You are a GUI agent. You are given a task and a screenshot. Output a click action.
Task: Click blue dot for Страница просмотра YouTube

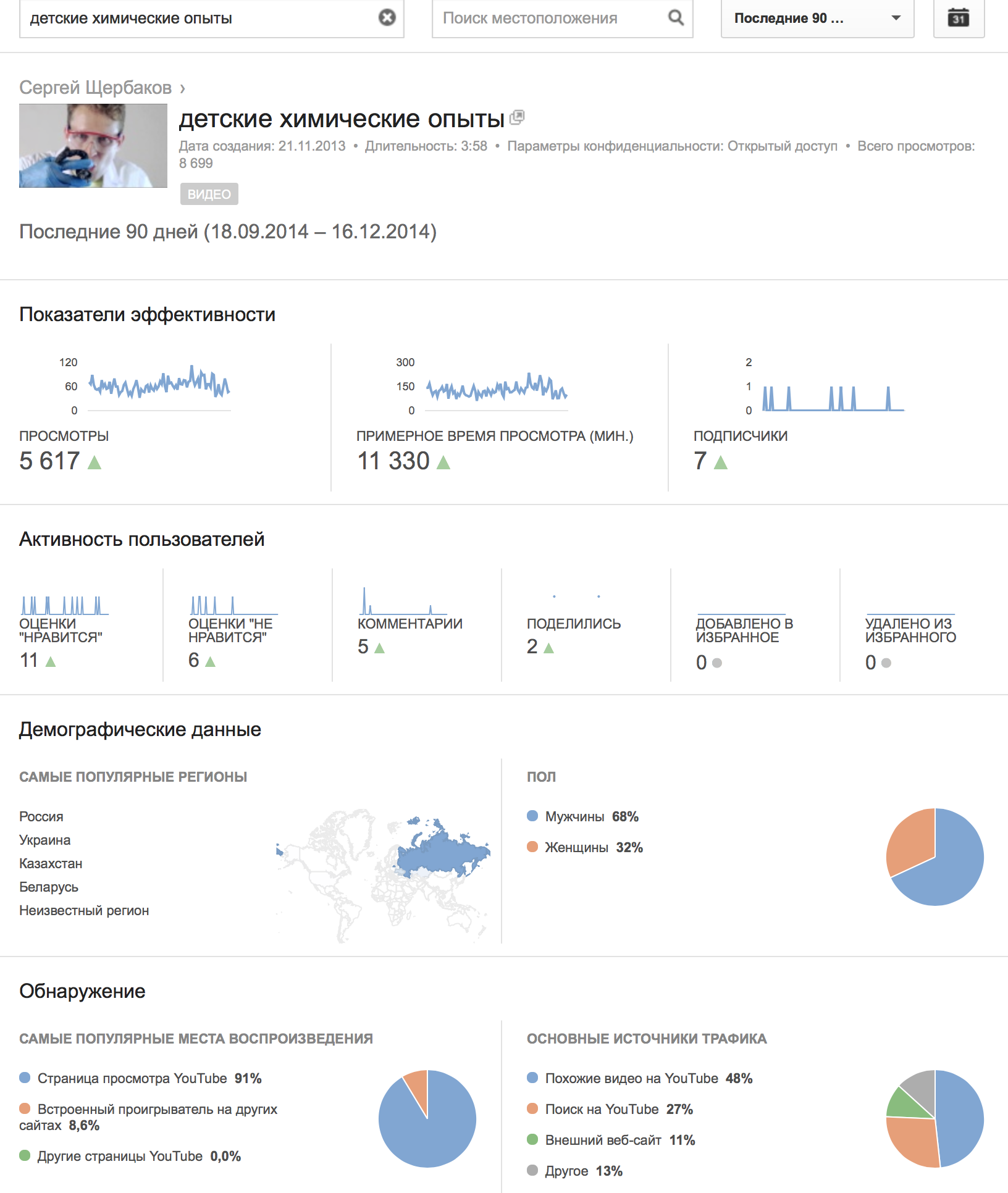(25, 1078)
